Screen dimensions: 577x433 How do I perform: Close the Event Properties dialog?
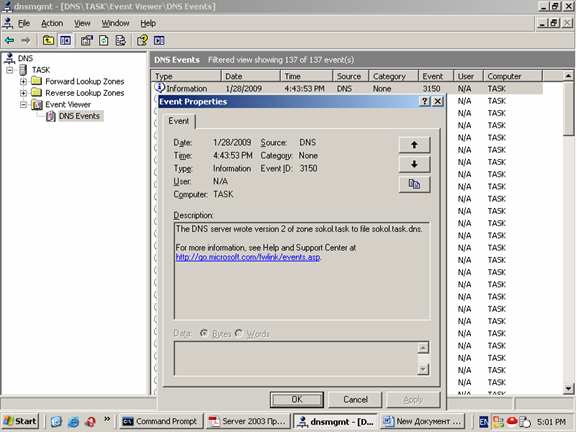click(438, 102)
